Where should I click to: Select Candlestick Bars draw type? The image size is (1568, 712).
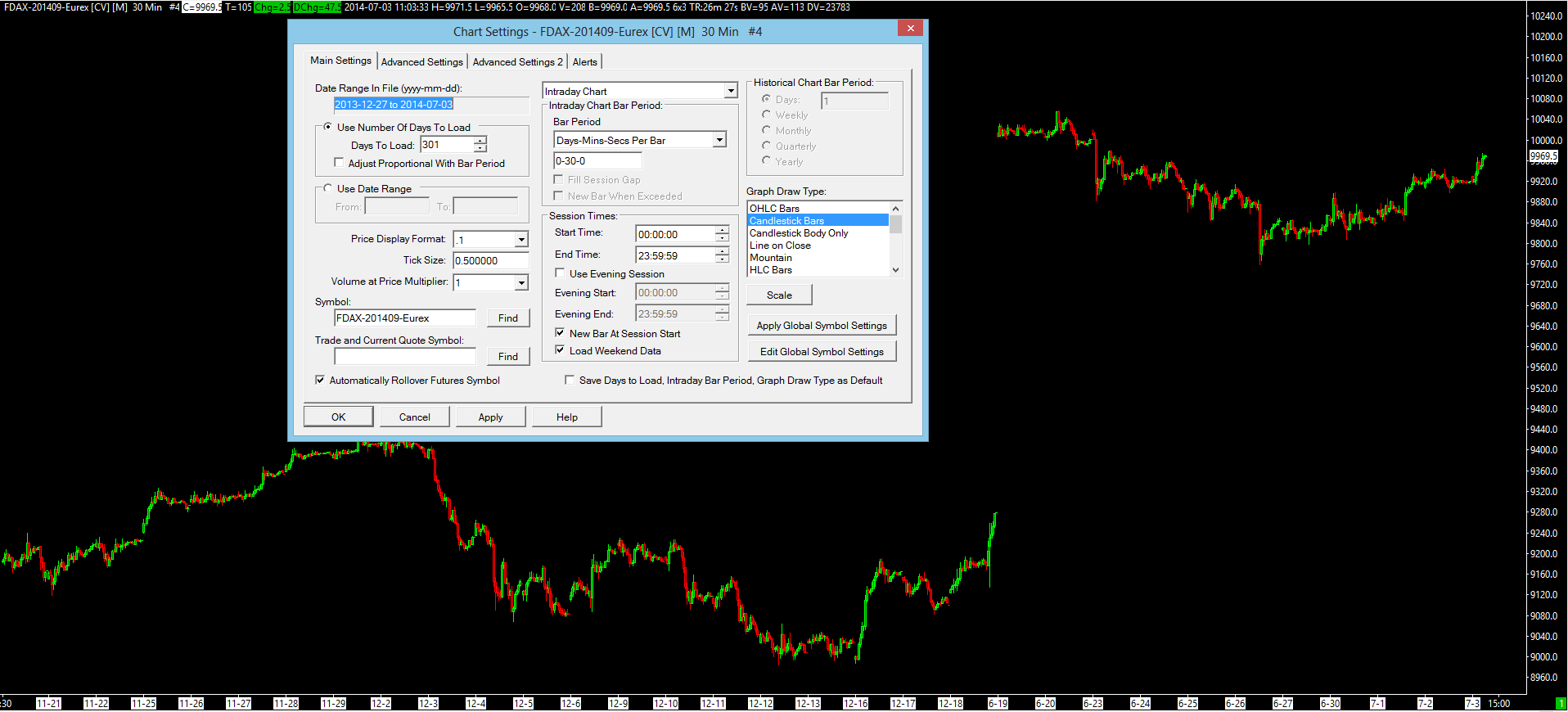818,220
